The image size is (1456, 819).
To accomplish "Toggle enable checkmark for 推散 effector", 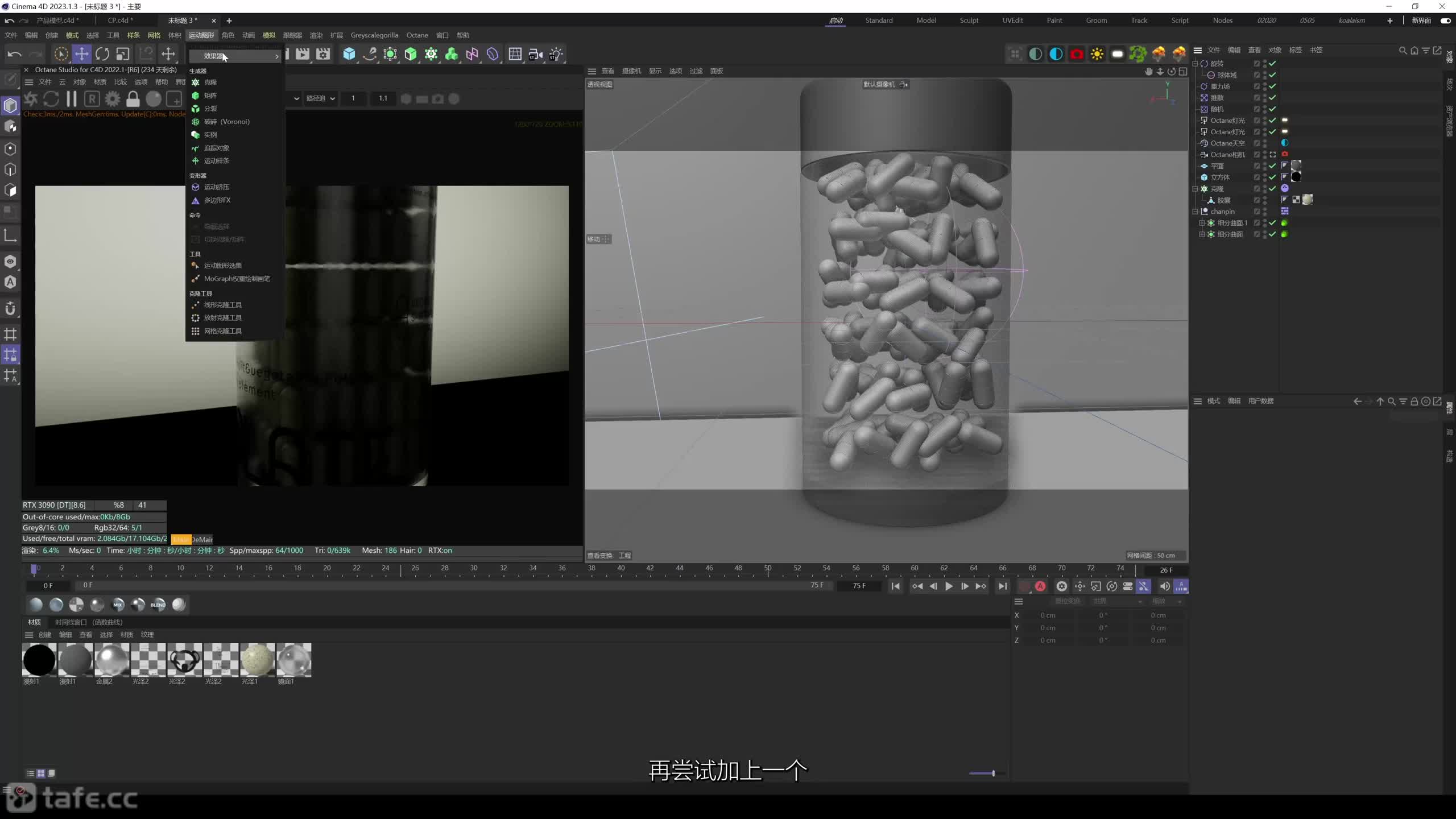I will pyautogui.click(x=1272, y=97).
